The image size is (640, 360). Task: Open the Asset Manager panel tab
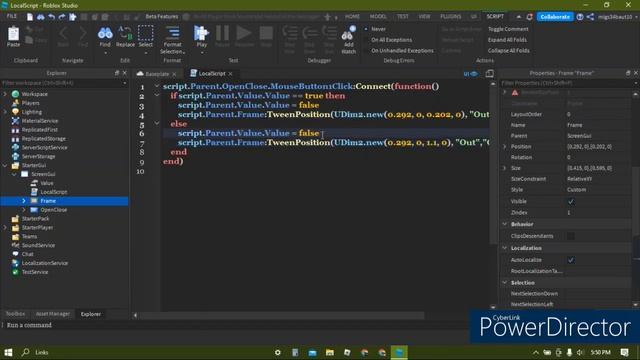[53, 314]
